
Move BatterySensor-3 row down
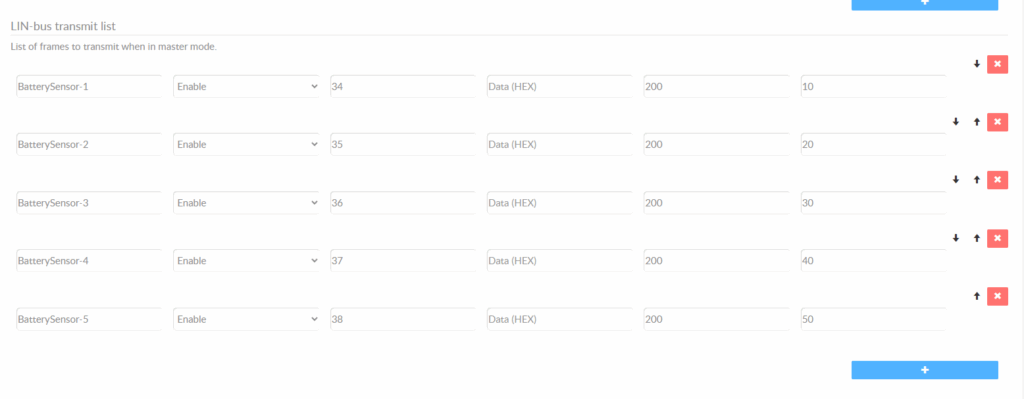click(x=956, y=180)
